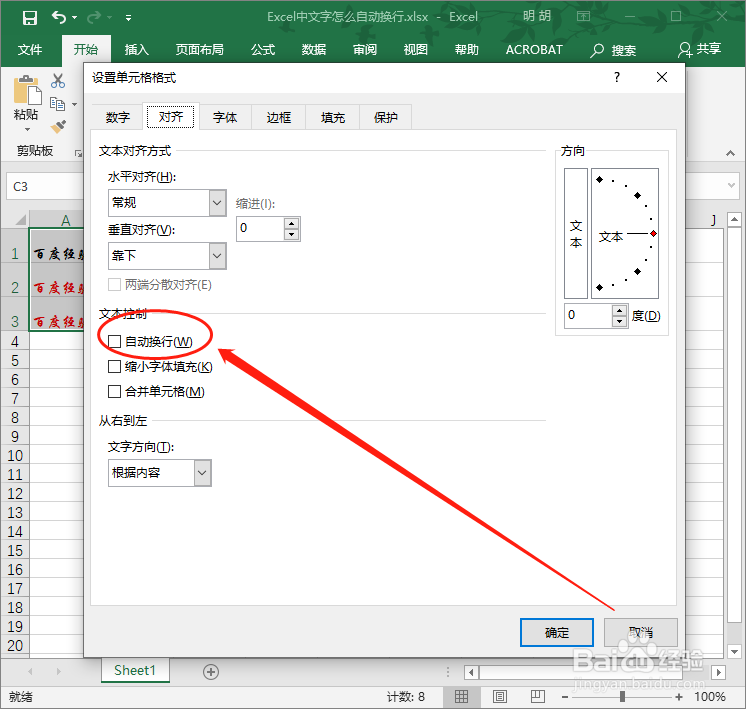
Task: Click the 度 degrees input field
Action: 589,315
